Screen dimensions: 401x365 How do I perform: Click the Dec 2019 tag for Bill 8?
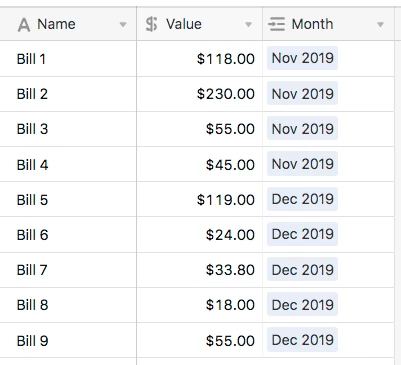click(x=302, y=304)
